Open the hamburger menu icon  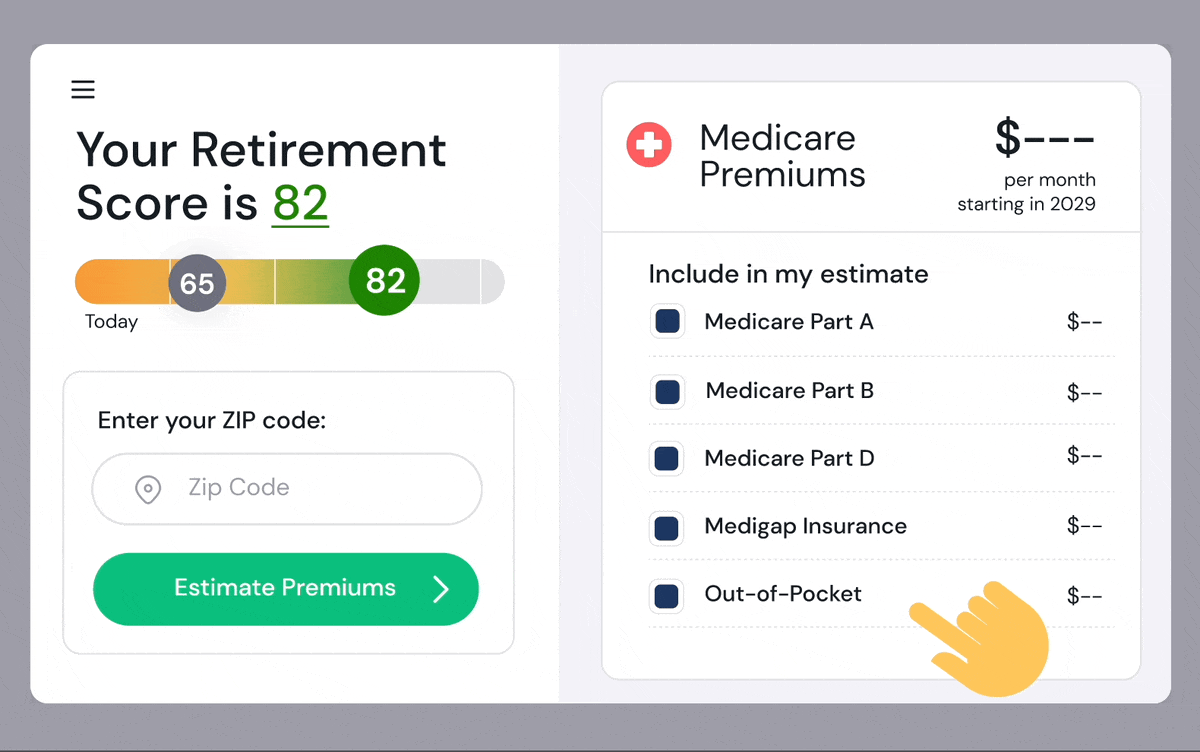tap(83, 90)
